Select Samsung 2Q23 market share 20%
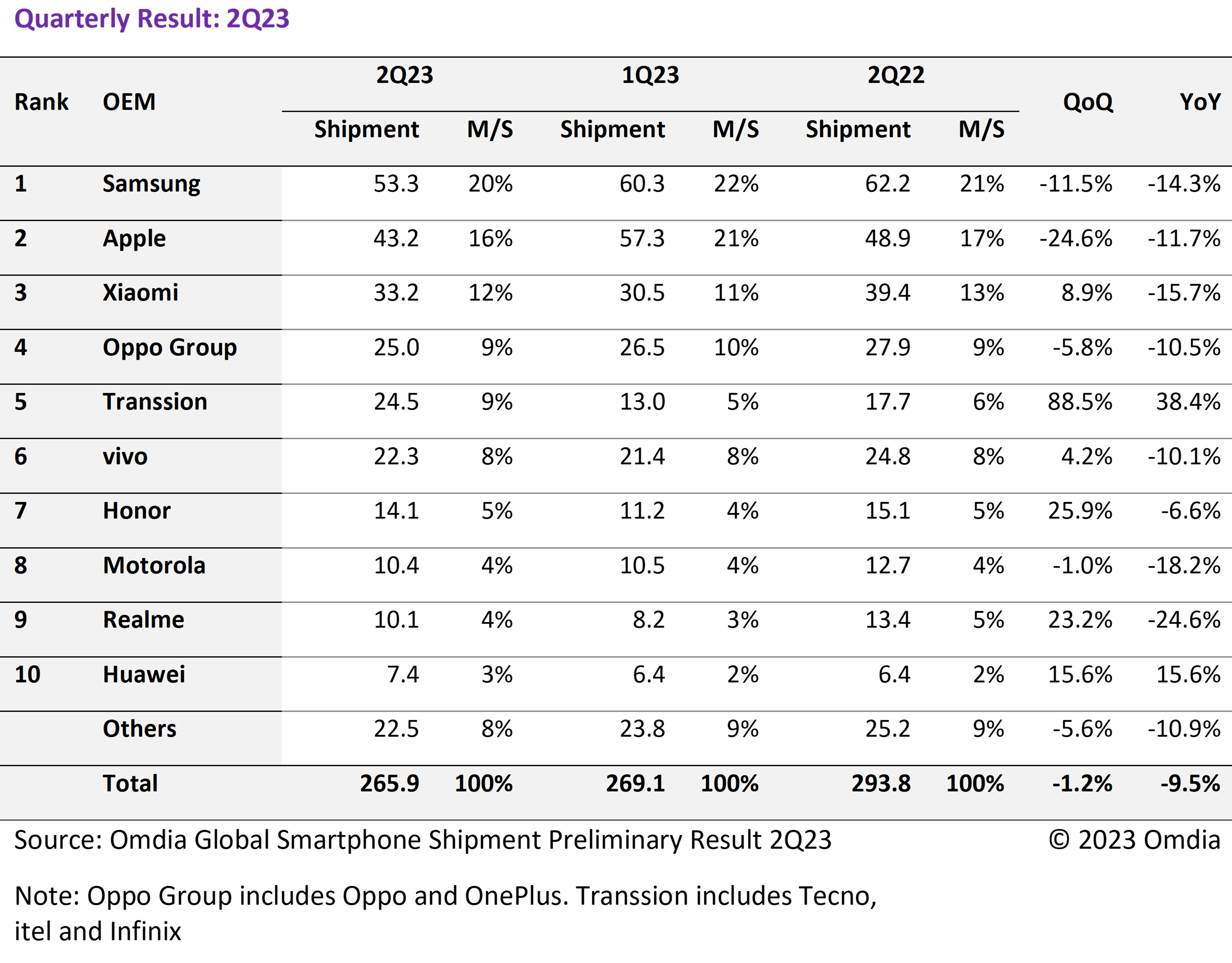This screenshot has width=1232, height=963. [x=490, y=184]
